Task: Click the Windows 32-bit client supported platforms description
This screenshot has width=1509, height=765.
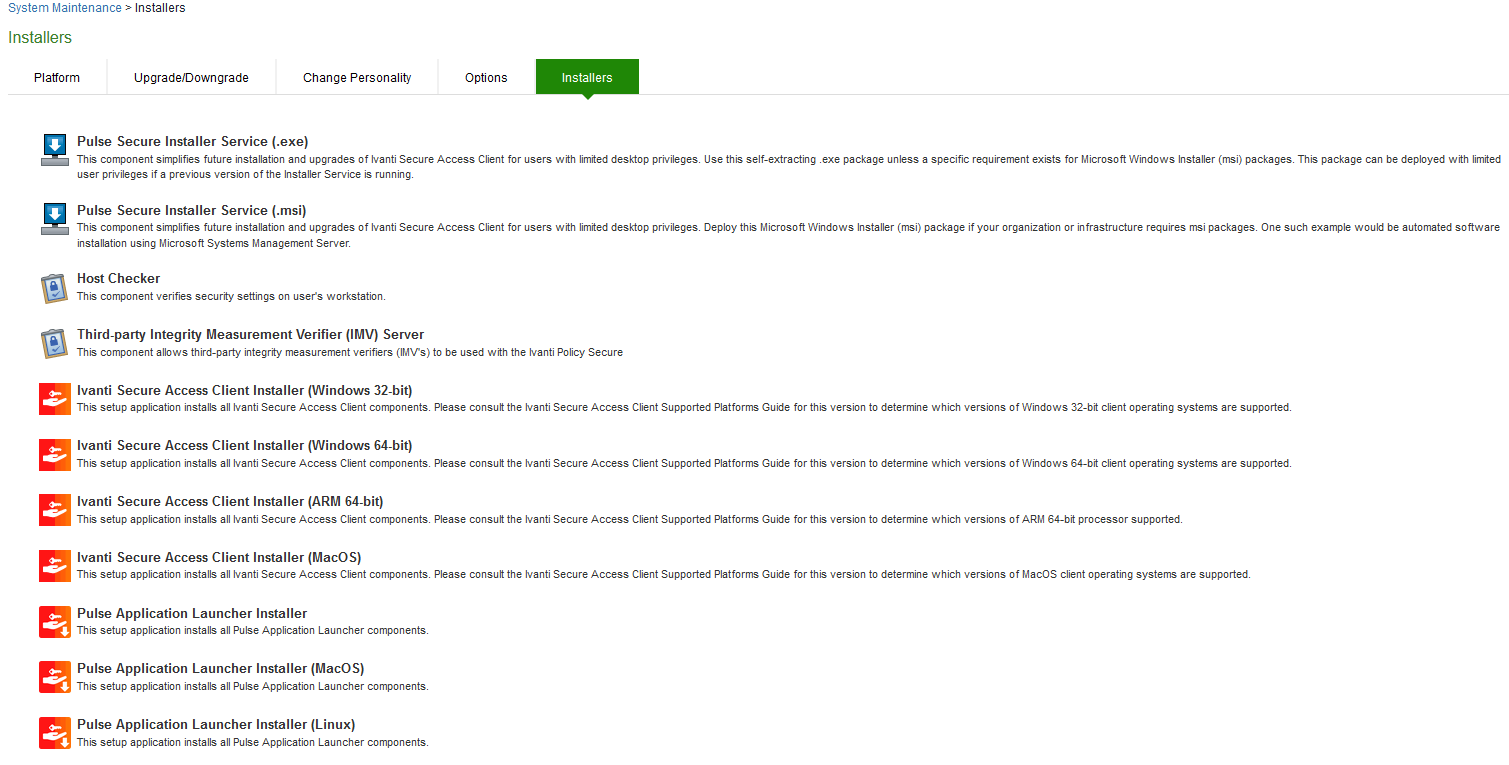Action: coord(684,408)
